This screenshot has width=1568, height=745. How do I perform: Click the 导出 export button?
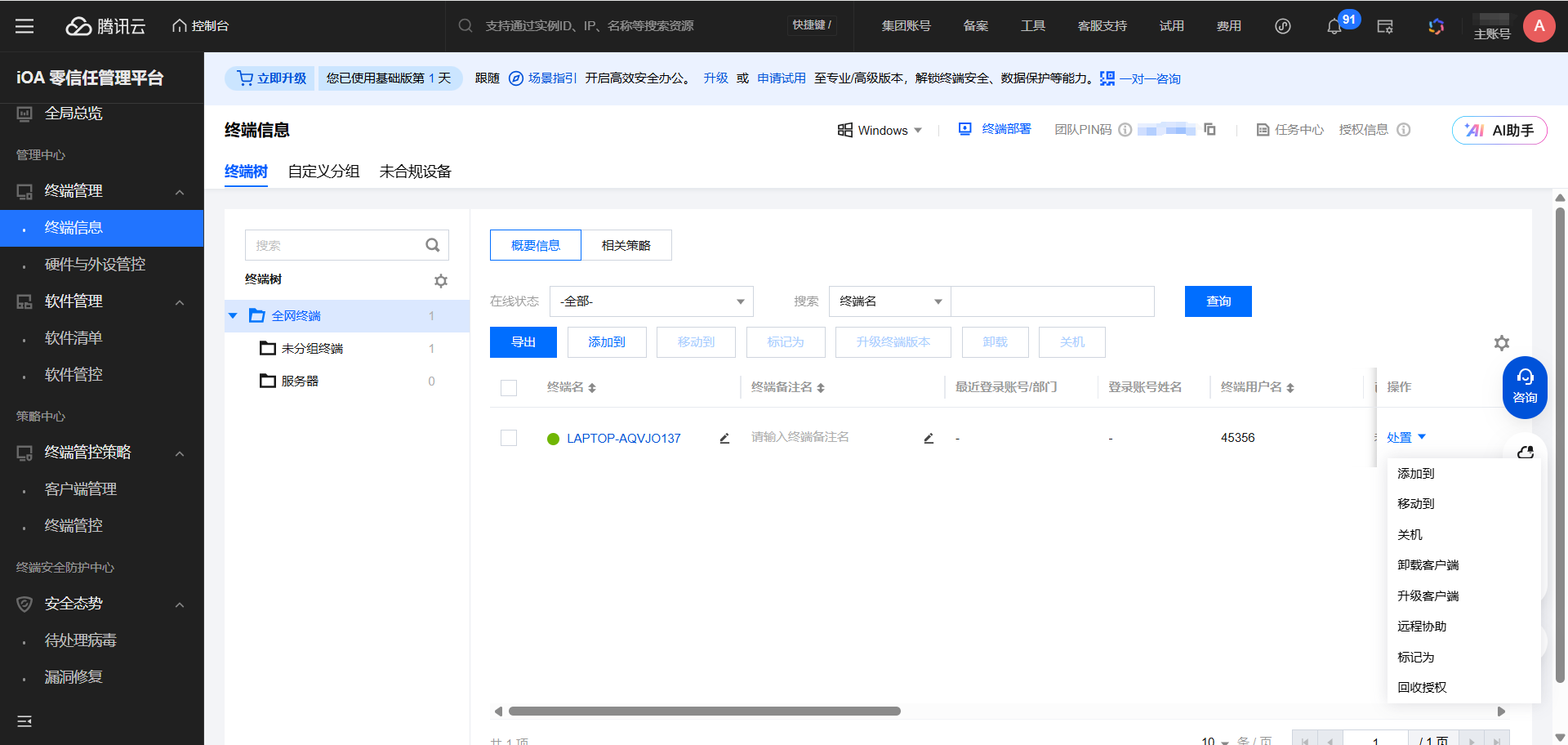click(x=523, y=342)
